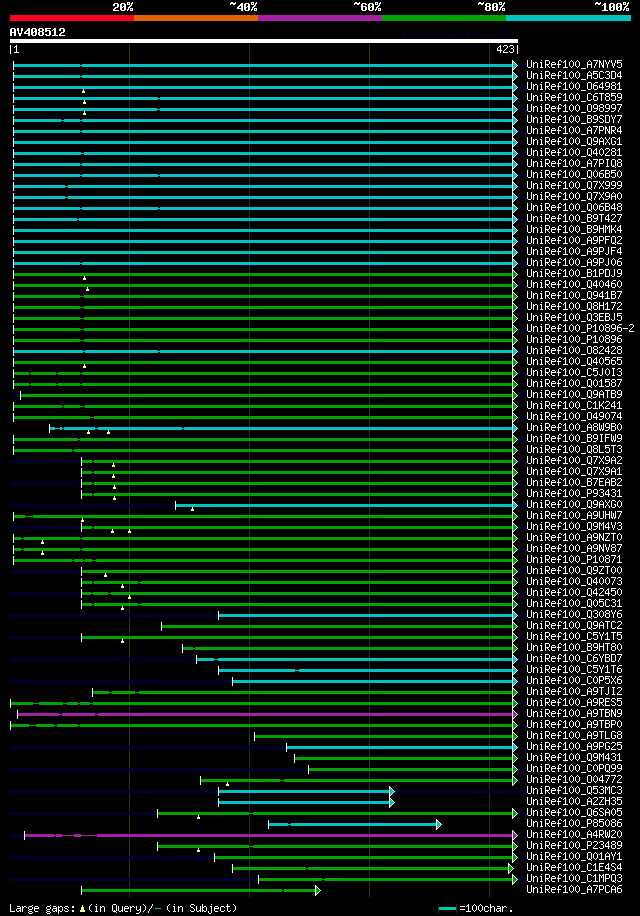Click the red 20% segment of the identity color scale
640x916 pixels.
tap(72, 18)
